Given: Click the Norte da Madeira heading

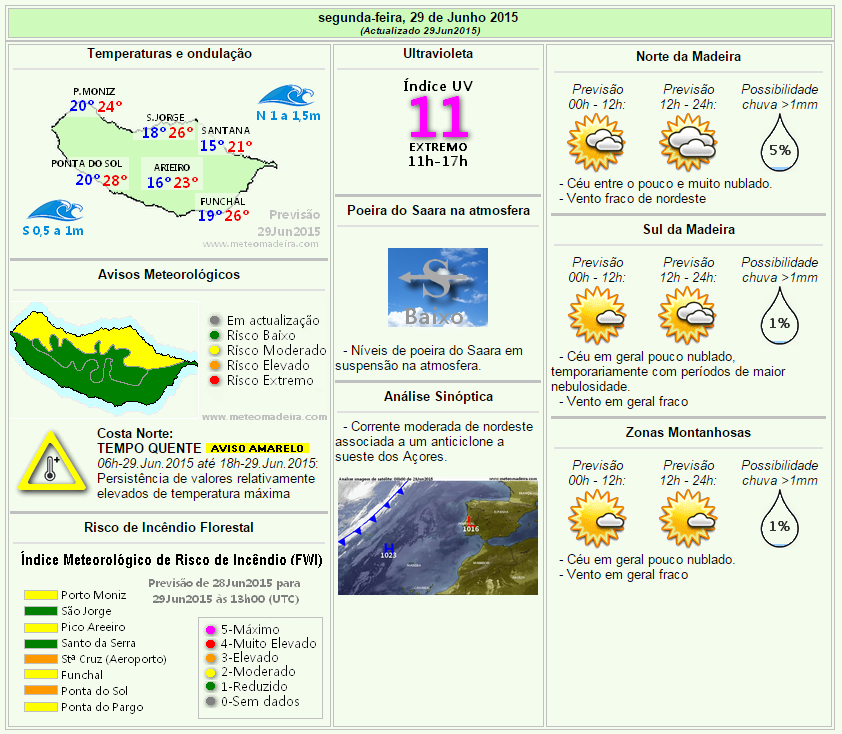Looking at the screenshot, I should click(688, 56).
